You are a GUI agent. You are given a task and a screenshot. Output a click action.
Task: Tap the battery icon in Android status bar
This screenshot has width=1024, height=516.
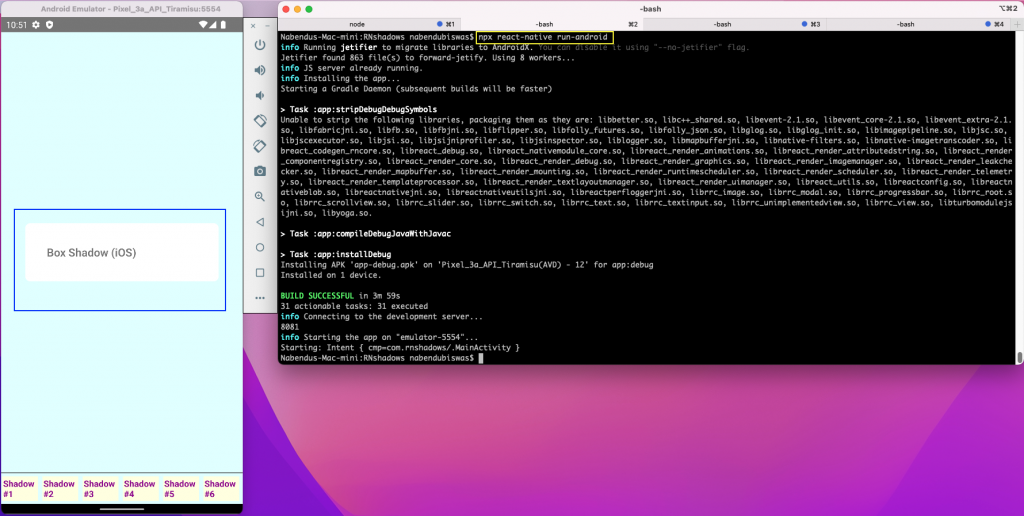[223, 24]
